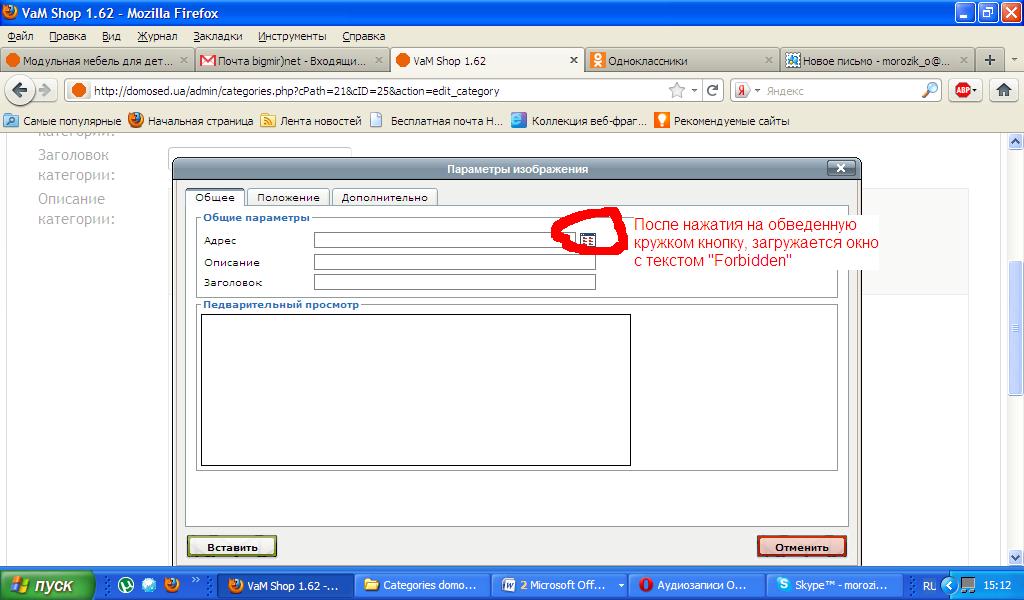The image size is (1024, 600).
Task: Open the Лента новостей feed bookmark
Action: point(310,121)
